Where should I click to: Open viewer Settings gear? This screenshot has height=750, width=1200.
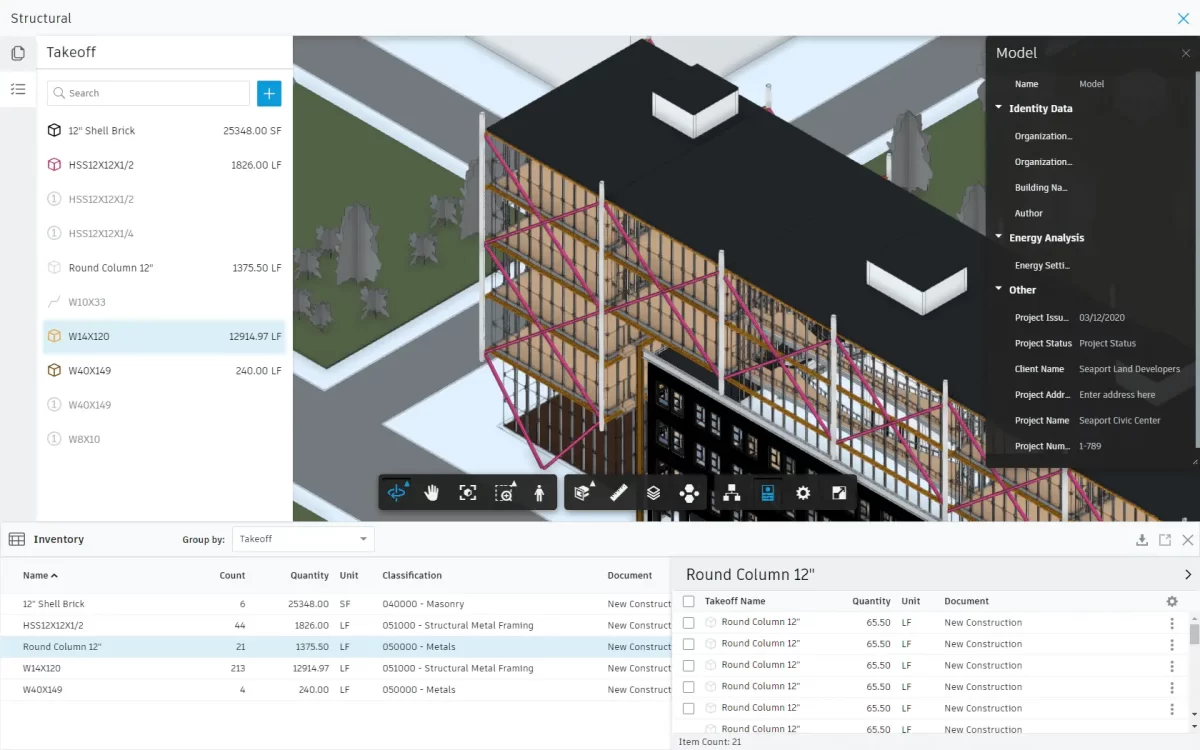[803, 492]
